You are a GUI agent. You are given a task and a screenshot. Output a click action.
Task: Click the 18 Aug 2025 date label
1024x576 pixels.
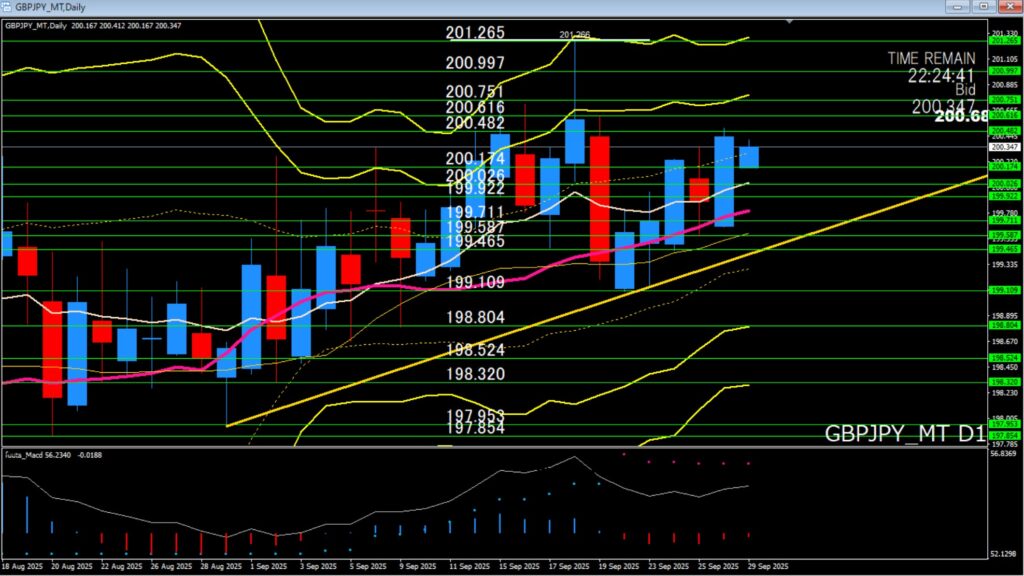23,566
